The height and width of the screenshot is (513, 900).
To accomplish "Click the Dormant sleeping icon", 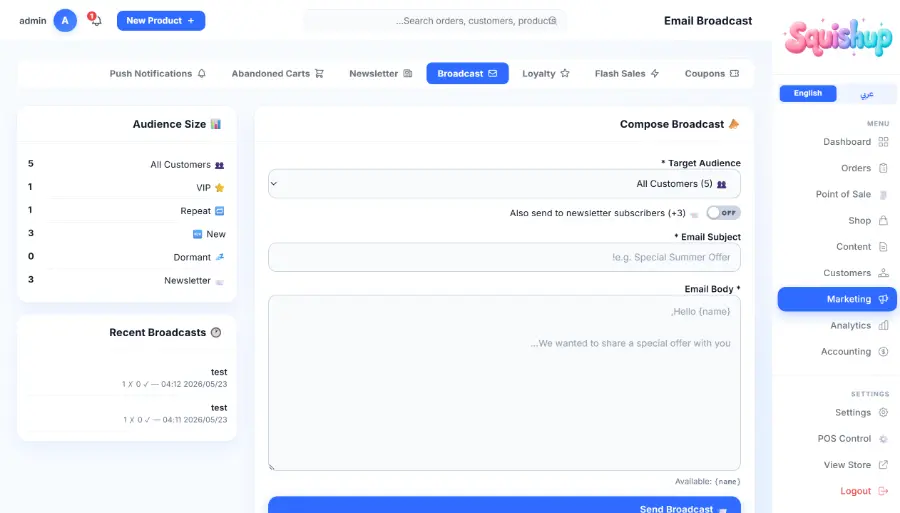I will click(x=219, y=257).
